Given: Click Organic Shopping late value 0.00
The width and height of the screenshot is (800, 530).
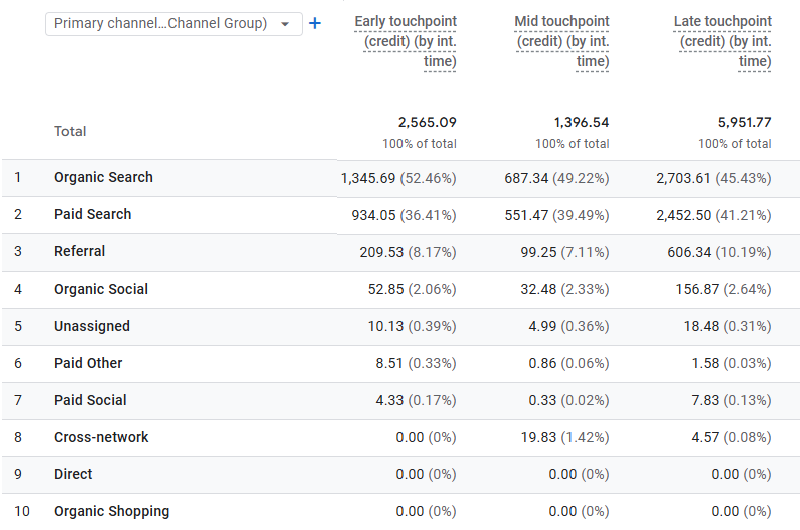Looking at the screenshot, I should 726,512.
